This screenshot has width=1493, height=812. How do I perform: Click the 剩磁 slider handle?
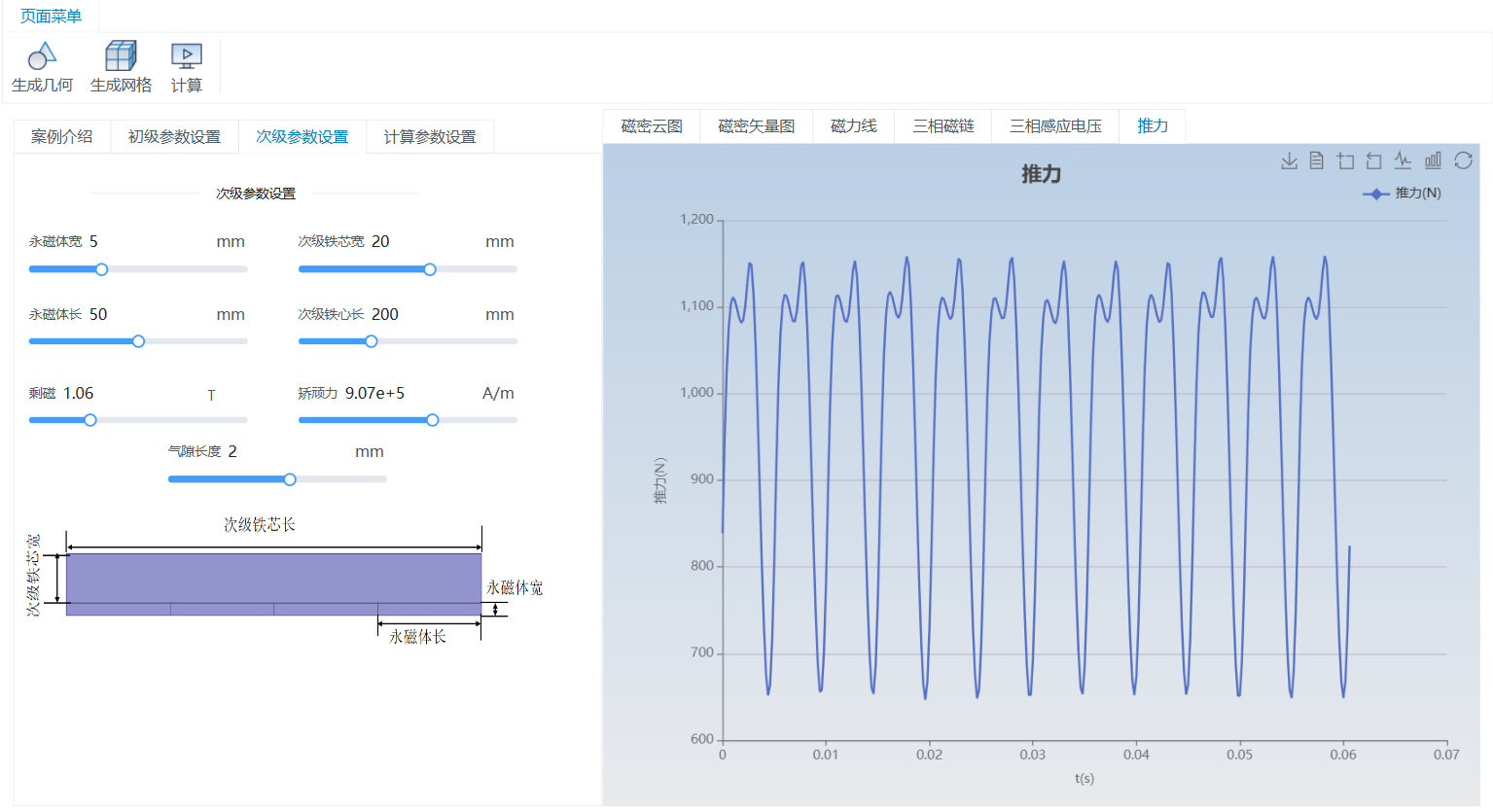coord(90,420)
